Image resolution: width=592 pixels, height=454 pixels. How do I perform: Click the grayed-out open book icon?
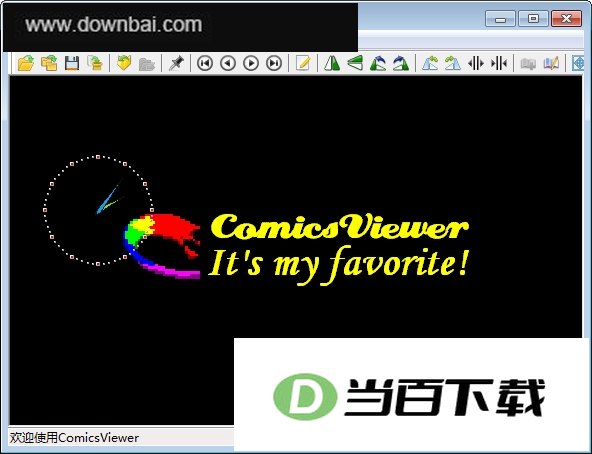coord(528,63)
